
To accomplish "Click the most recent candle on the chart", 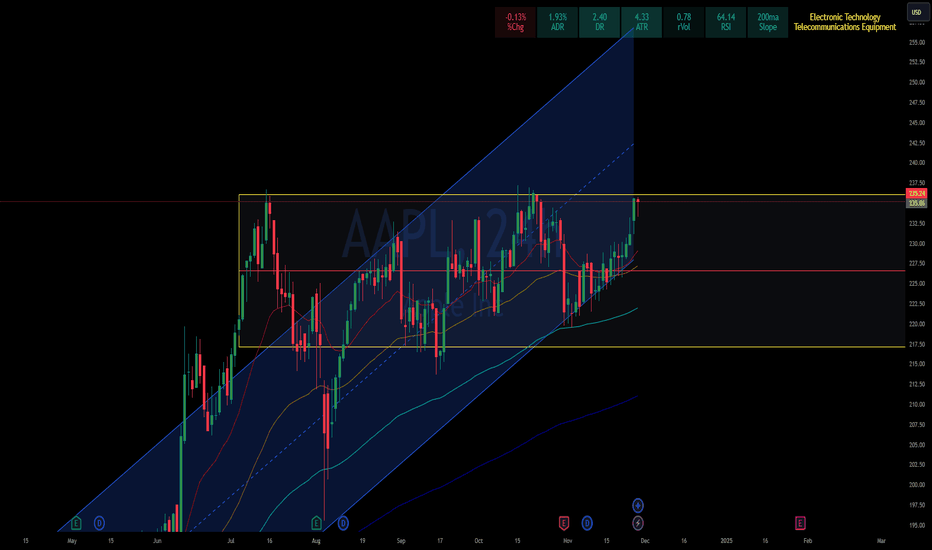I will pos(638,200).
